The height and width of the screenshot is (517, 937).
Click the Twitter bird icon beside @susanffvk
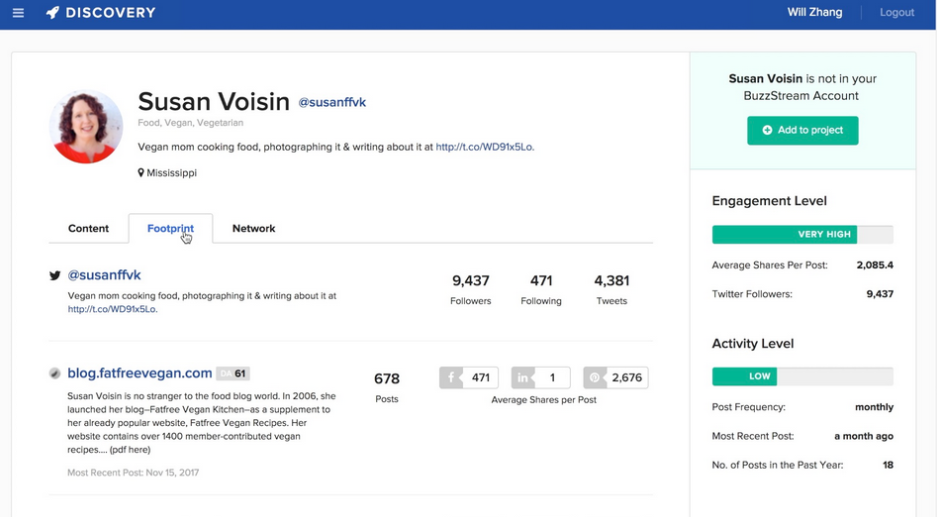[55, 276]
